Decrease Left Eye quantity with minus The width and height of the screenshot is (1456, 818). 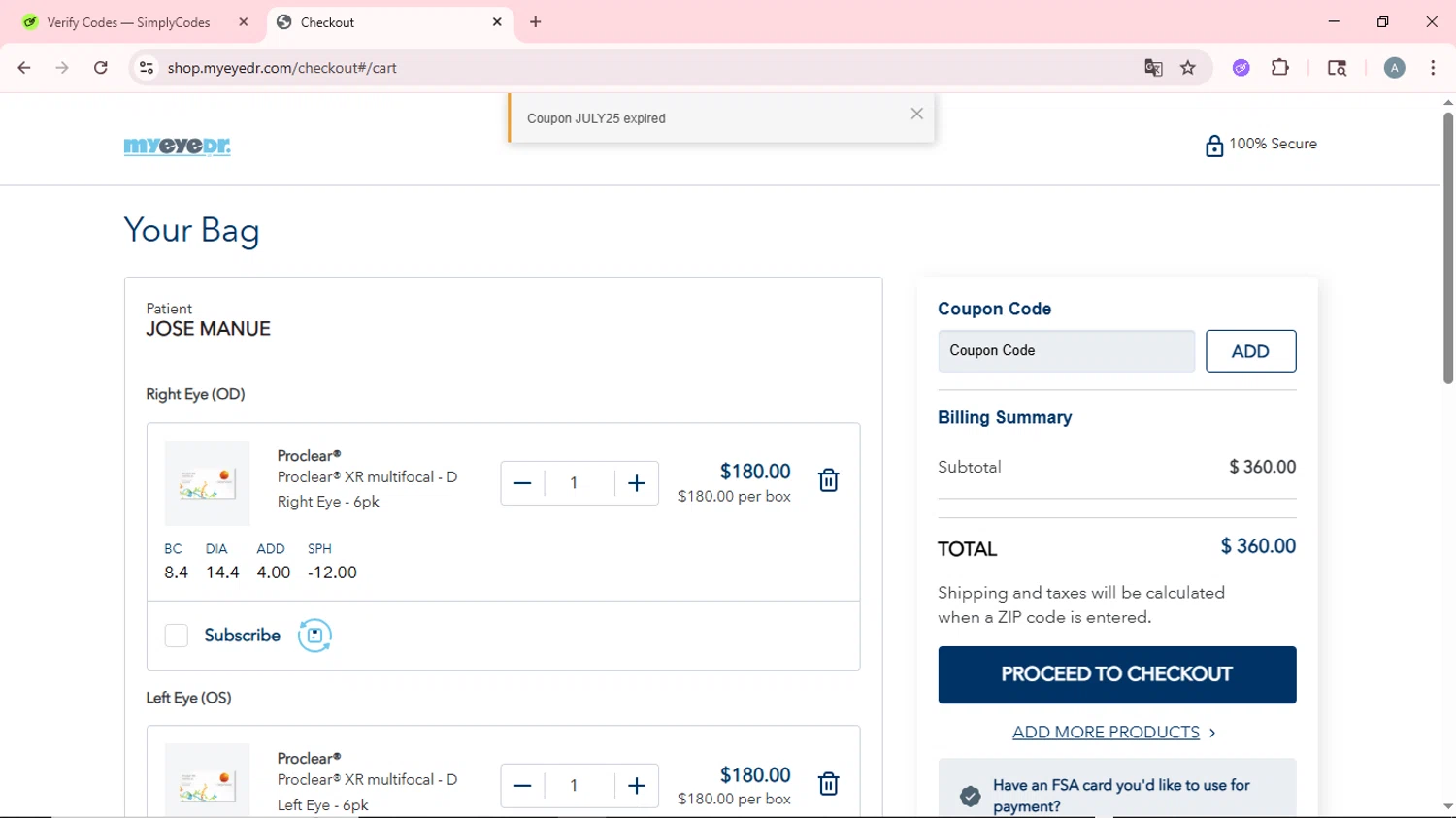pos(522,786)
